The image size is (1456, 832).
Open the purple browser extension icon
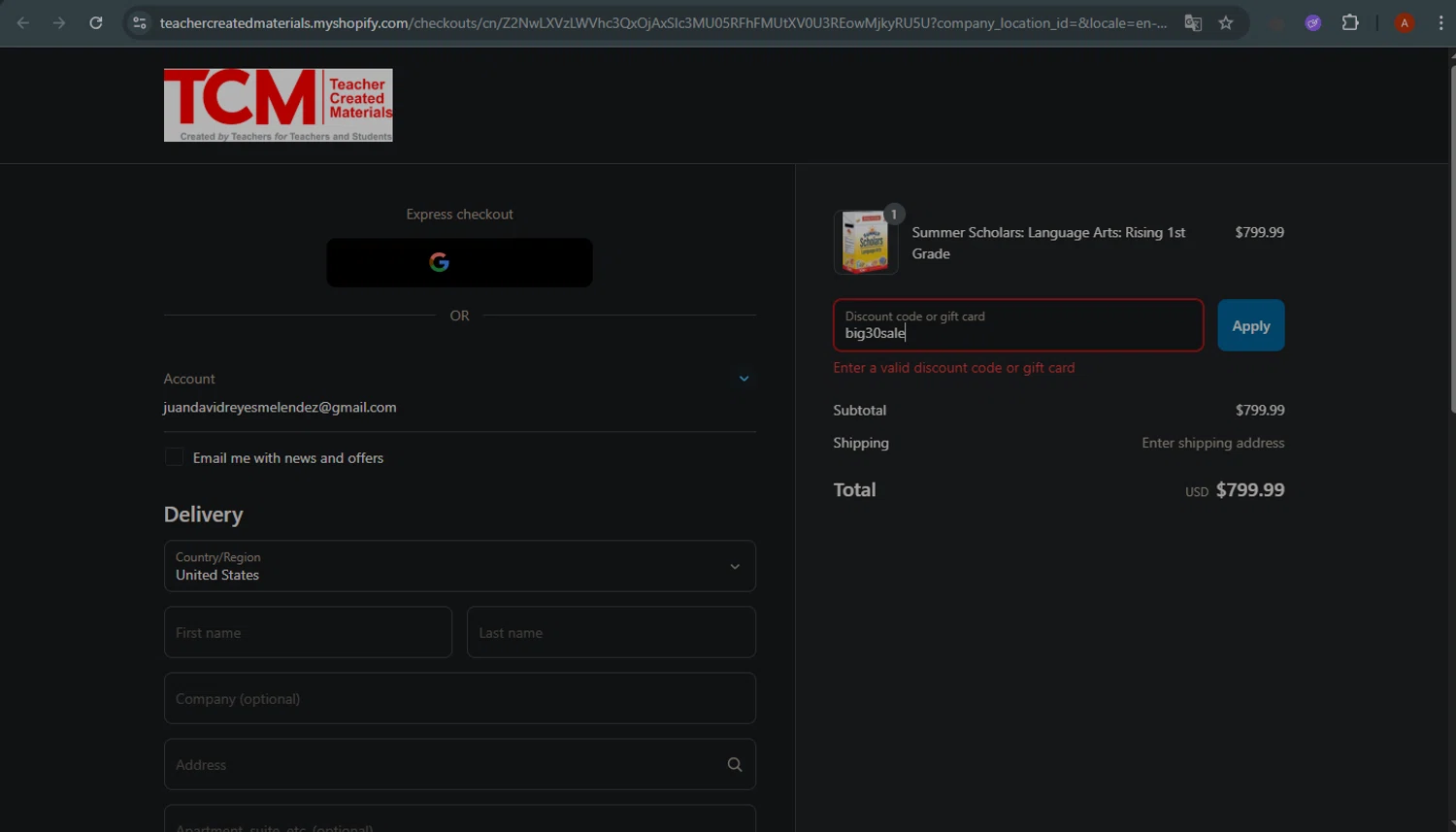tap(1312, 22)
